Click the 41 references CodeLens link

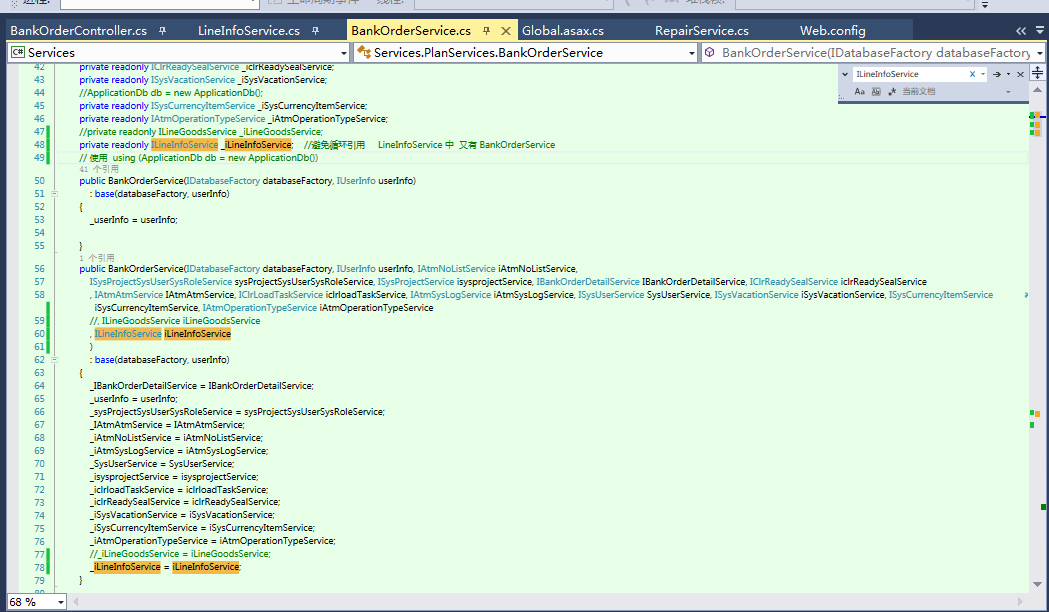[98, 169]
